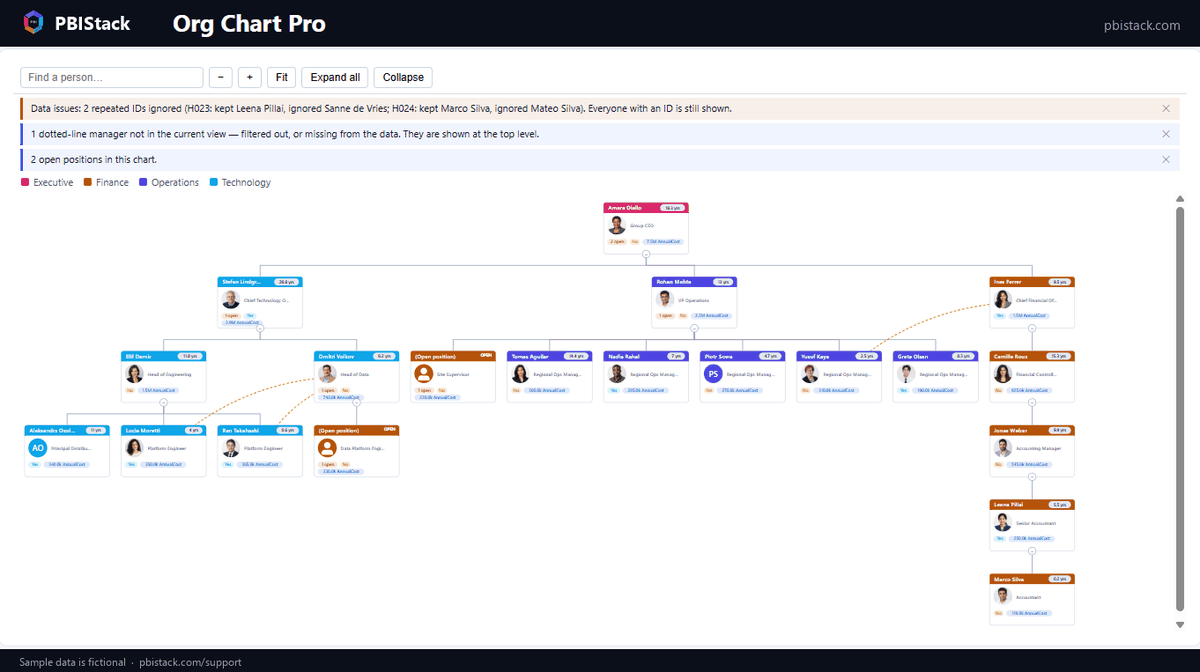Click Aleksandra's AO initials avatar

pyautogui.click(x=37, y=449)
